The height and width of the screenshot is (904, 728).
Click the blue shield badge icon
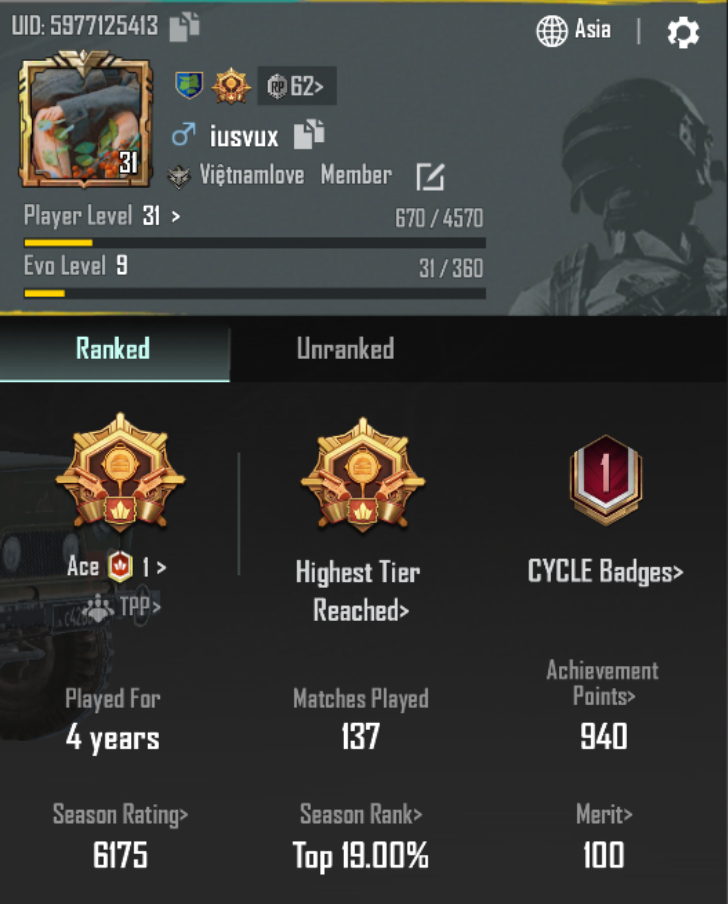pyautogui.click(x=189, y=85)
